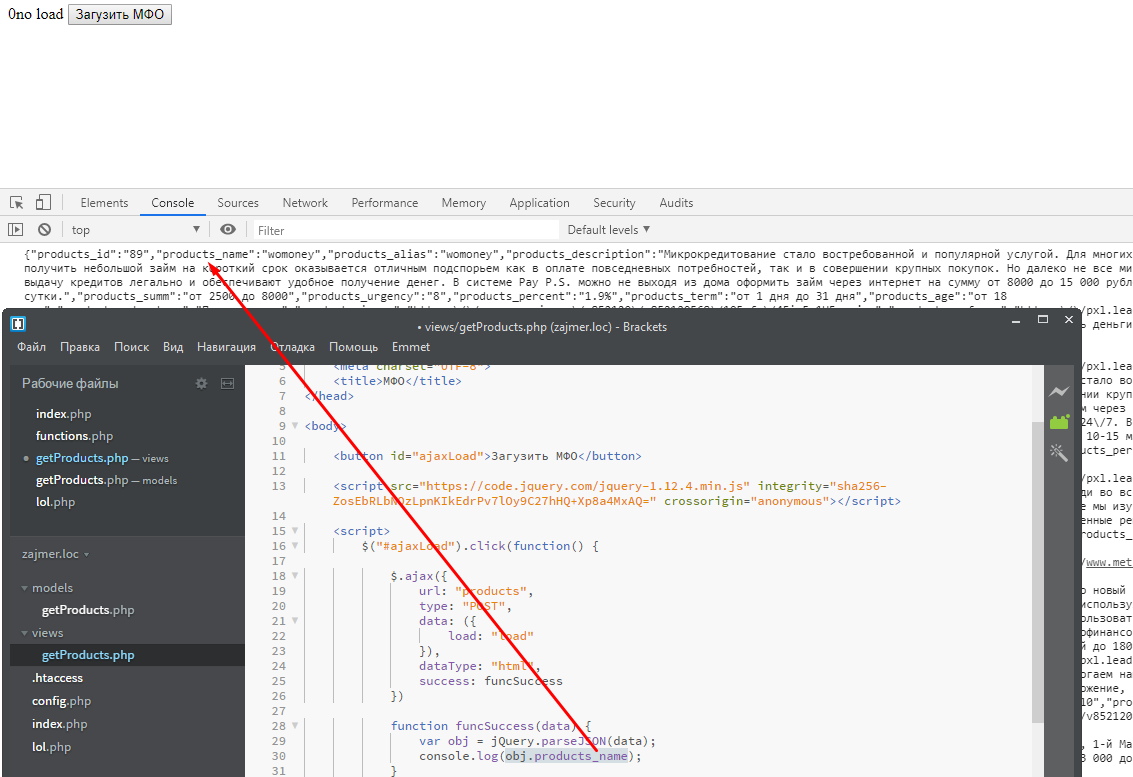Click the split editor view icon

pyautogui.click(x=228, y=383)
